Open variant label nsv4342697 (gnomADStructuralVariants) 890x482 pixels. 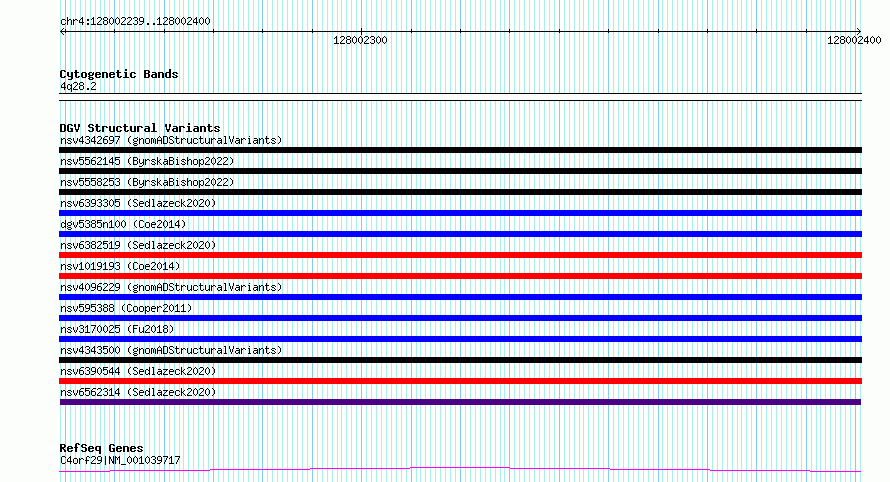click(x=171, y=140)
